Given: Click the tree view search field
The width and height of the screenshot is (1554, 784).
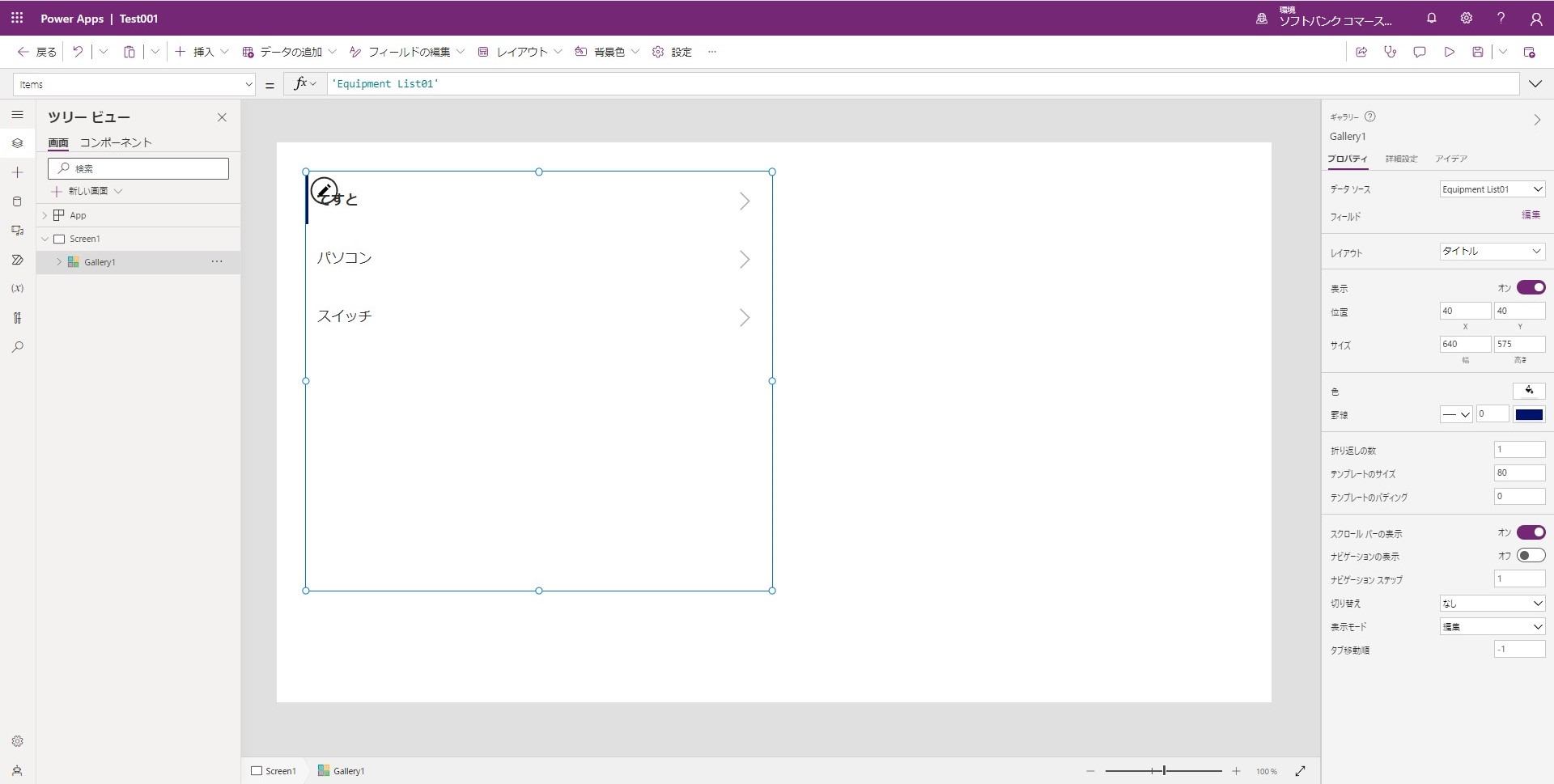Looking at the screenshot, I should (x=138, y=168).
